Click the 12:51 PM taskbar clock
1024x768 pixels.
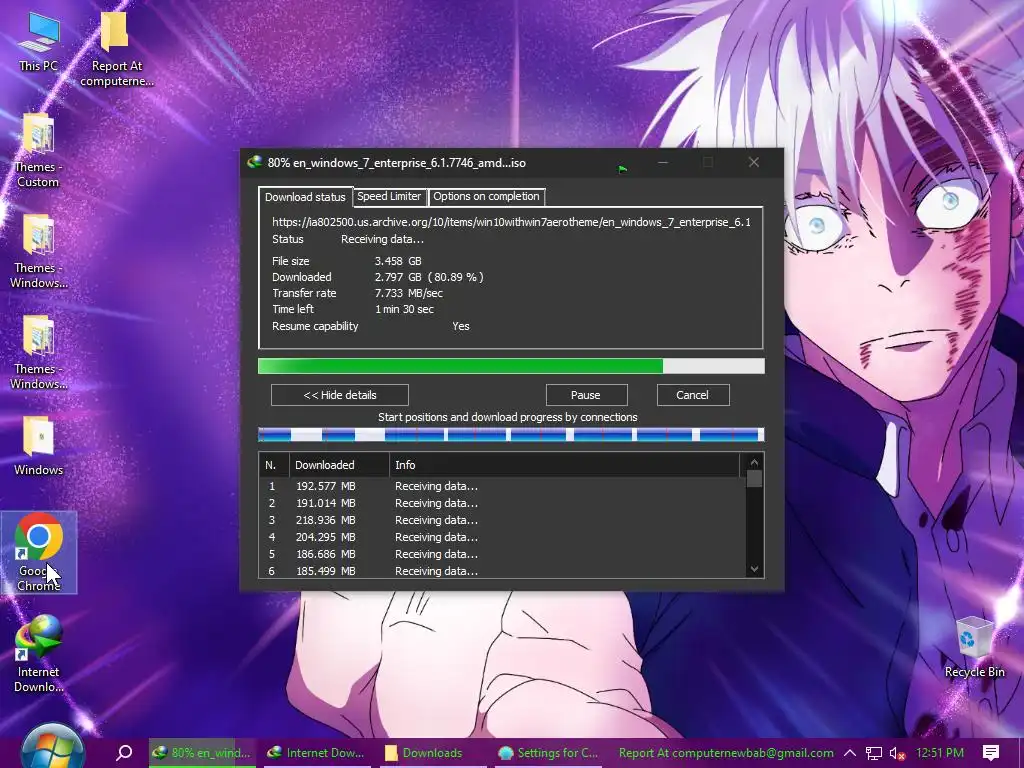pyautogui.click(x=940, y=753)
